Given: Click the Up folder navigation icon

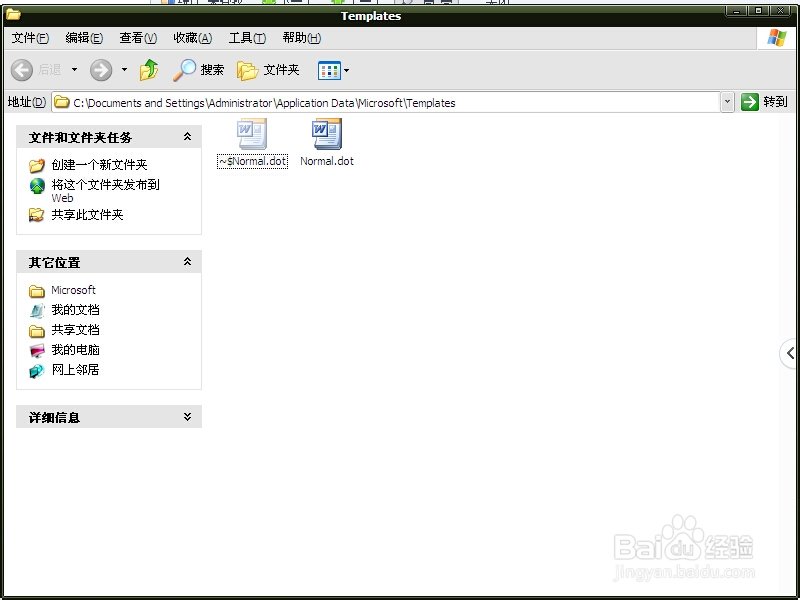Looking at the screenshot, I should [148, 70].
